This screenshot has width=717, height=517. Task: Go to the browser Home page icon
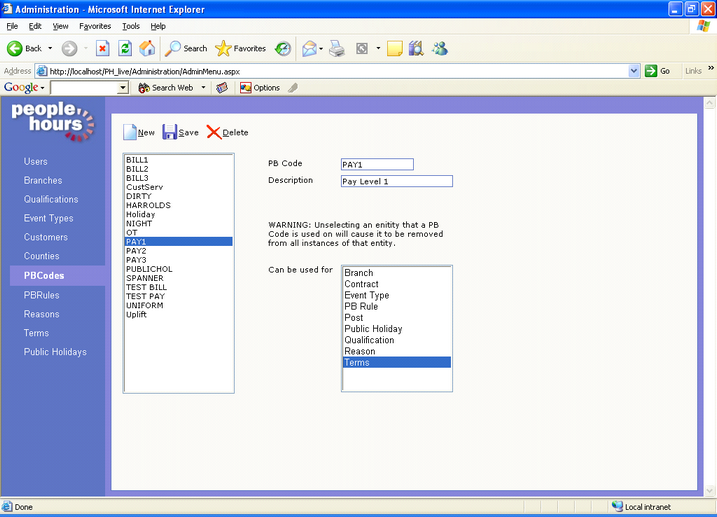pos(148,48)
